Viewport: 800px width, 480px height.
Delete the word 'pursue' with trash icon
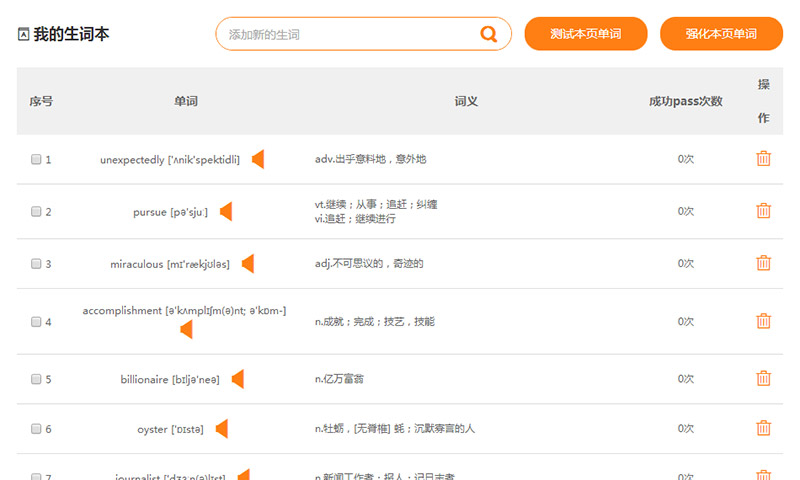[763, 211]
